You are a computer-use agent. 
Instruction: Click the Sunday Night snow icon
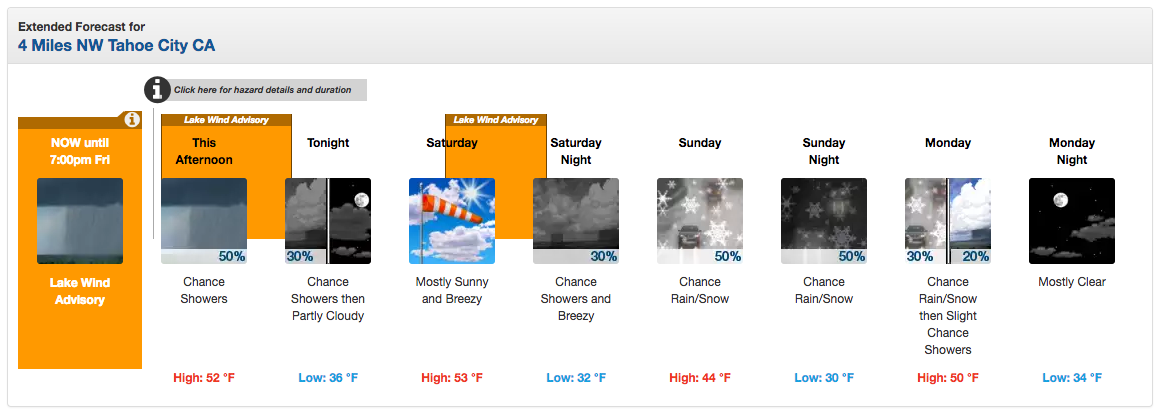click(823, 221)
